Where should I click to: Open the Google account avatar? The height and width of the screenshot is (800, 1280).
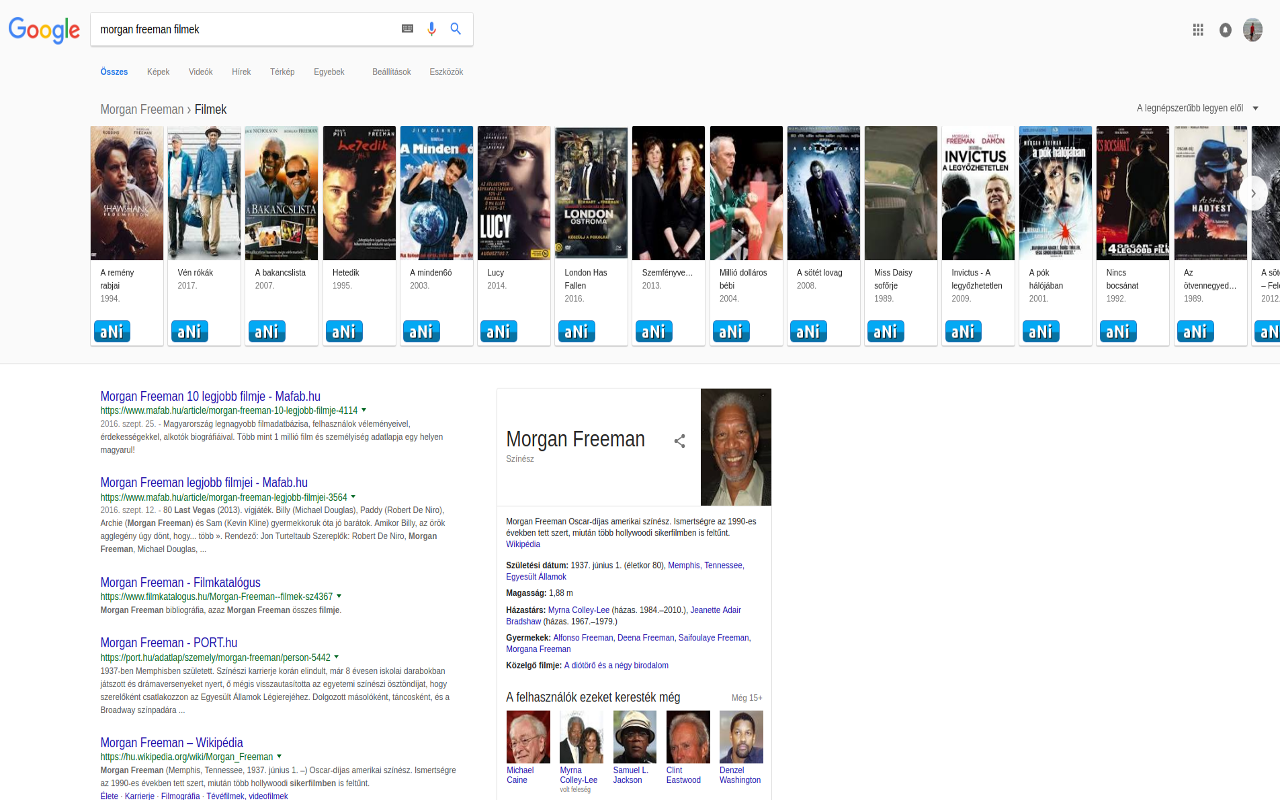tap(1253, 30)
